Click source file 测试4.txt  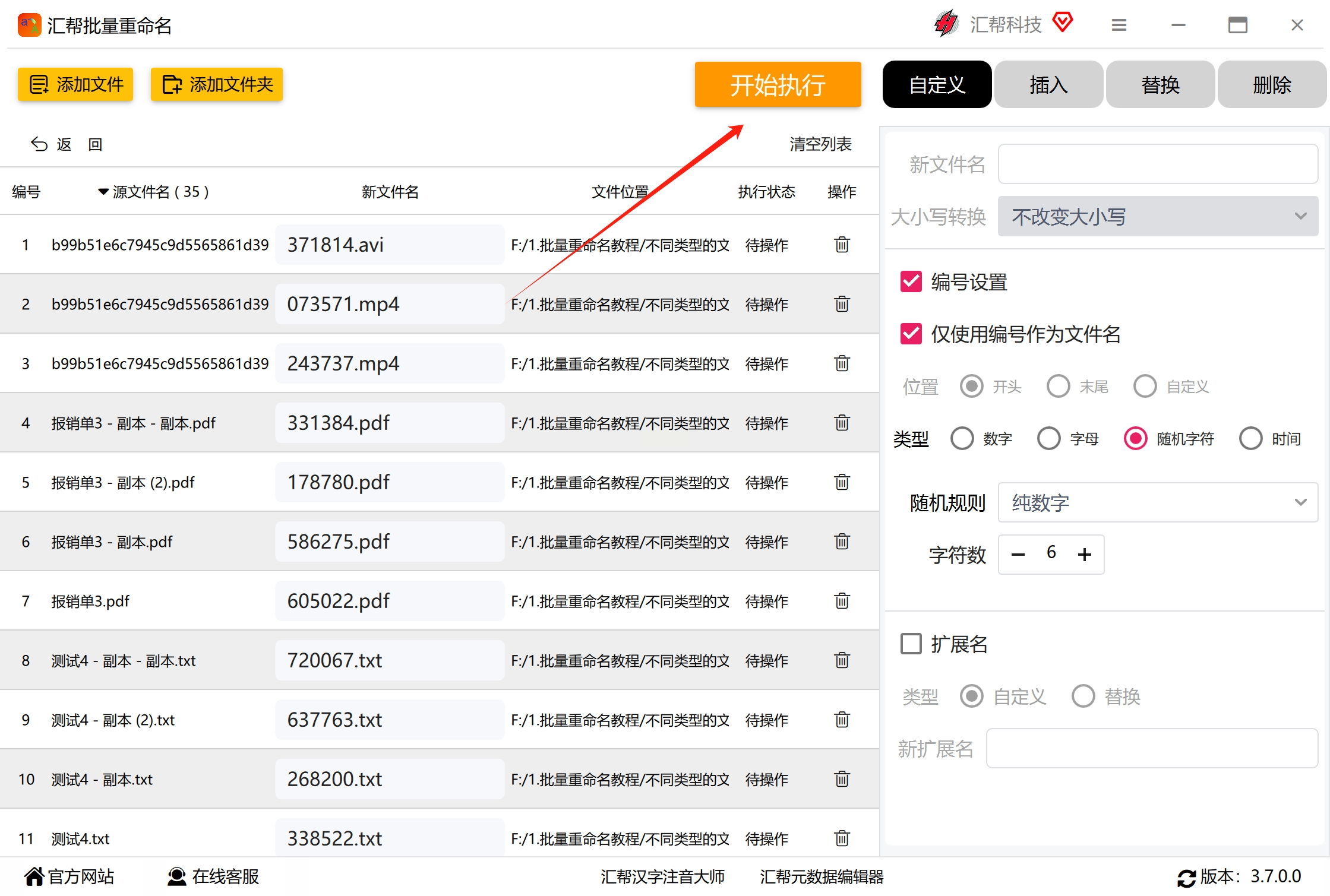click(x=80, y=839)
